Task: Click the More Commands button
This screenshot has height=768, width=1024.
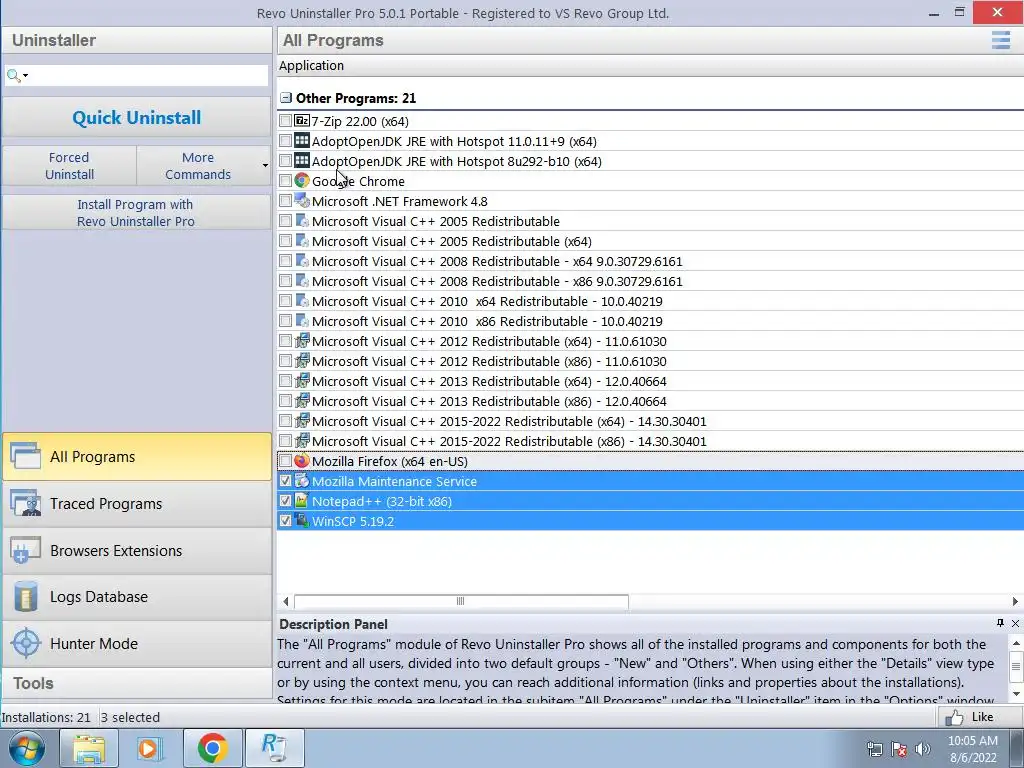Action: click(x=198, y=166)
